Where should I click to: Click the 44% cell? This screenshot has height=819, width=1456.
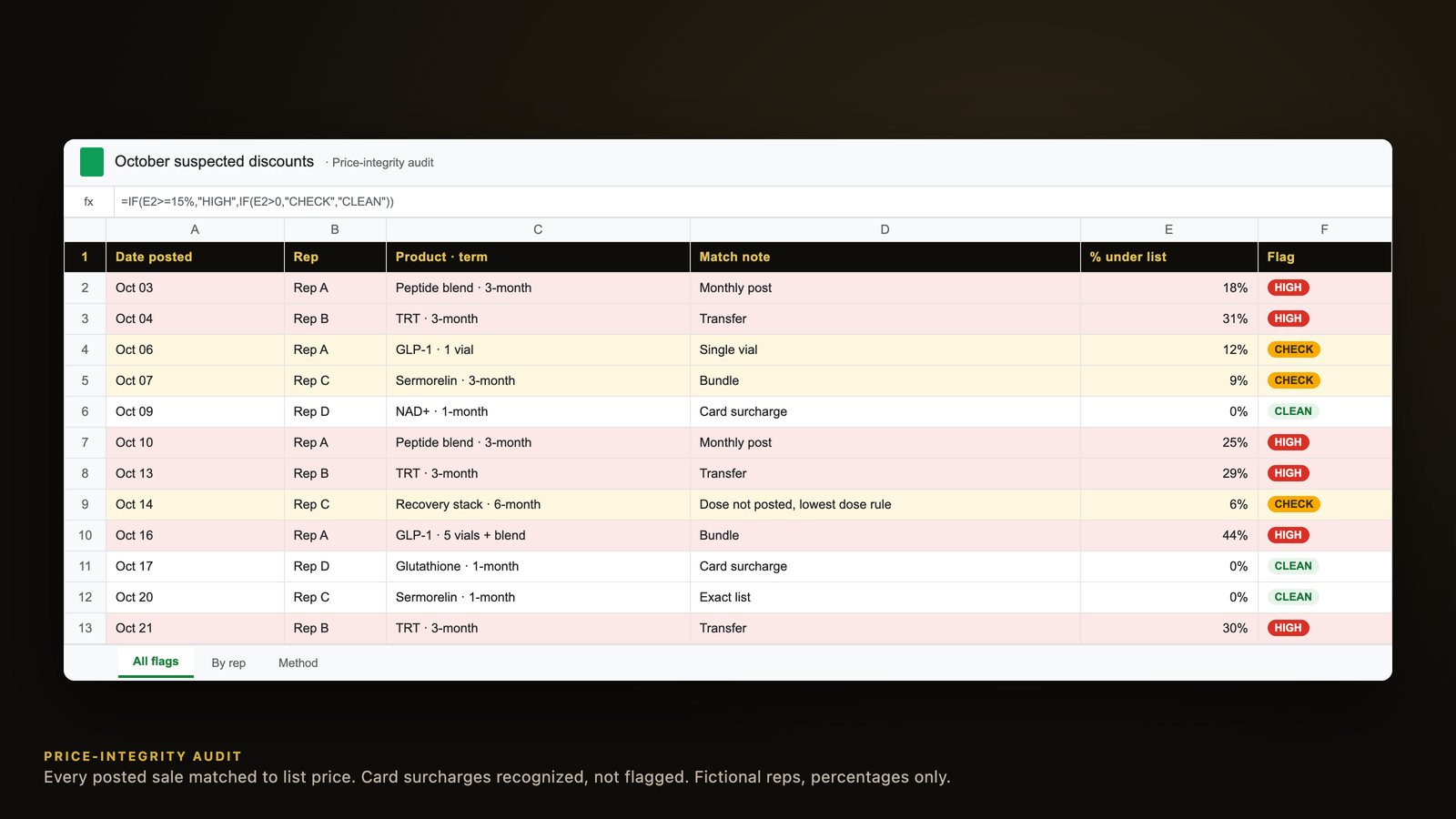coord(1168,535)
